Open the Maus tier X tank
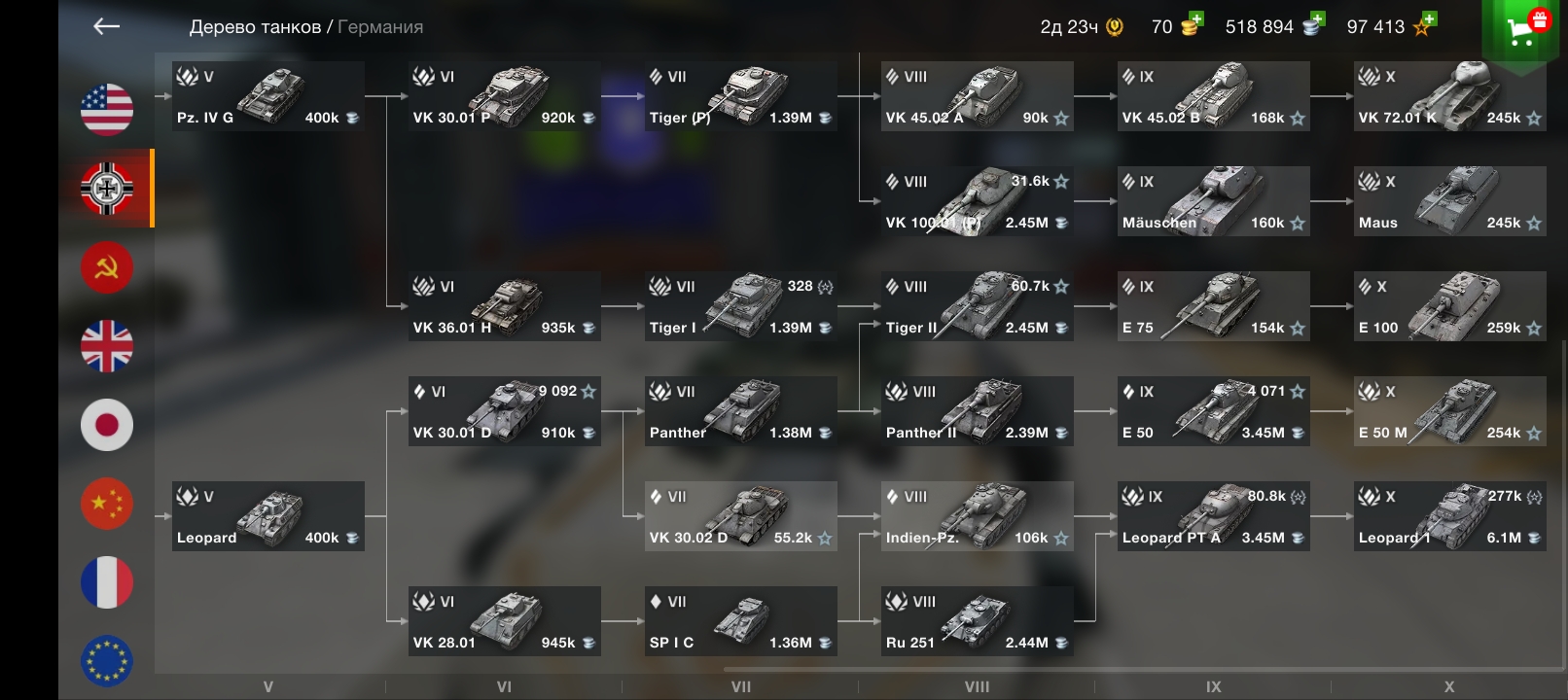The height and width of the screenshot is (700, 1568). (x=1449, y=201)
